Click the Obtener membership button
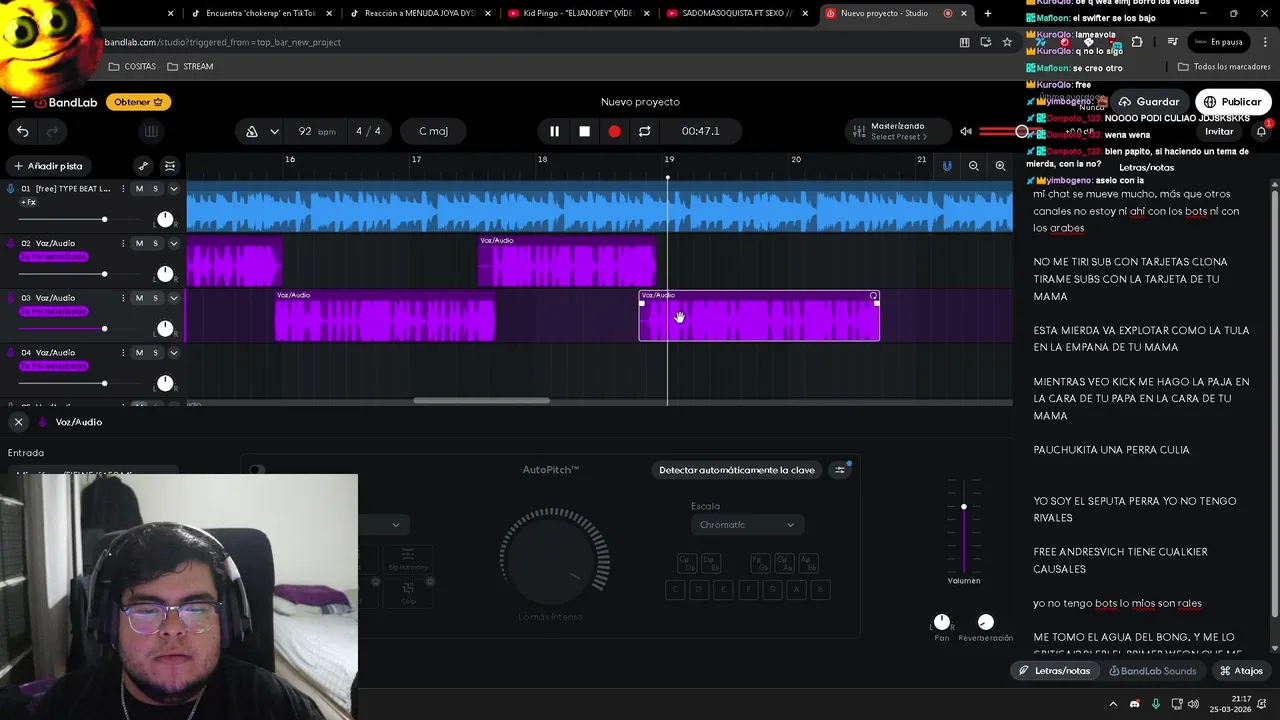This screenshot has width=1280, height=720. 138,102
